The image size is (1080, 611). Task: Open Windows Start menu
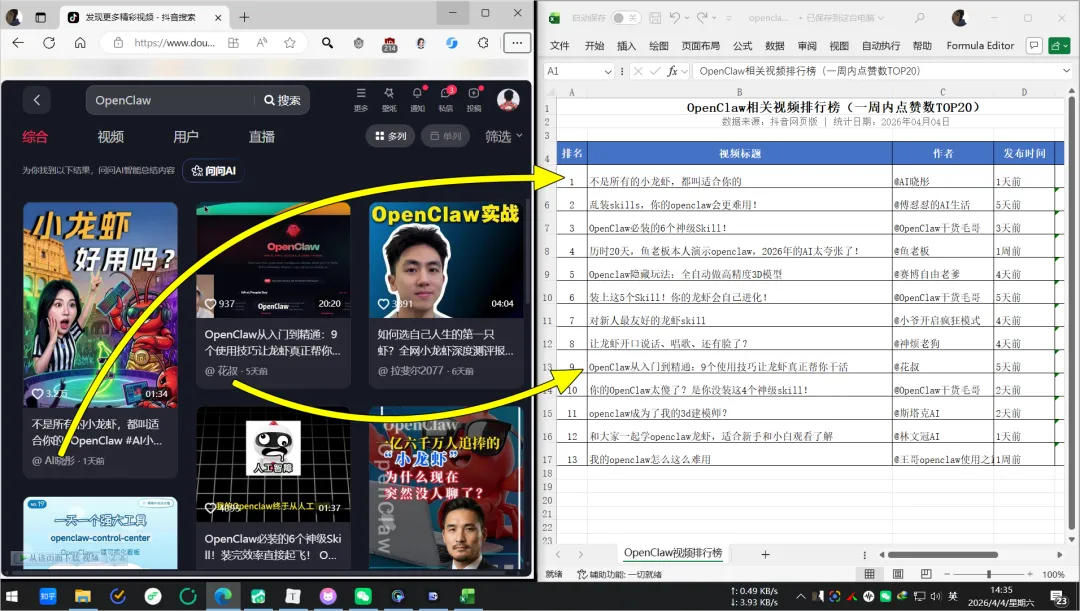[x=12, y=596]
